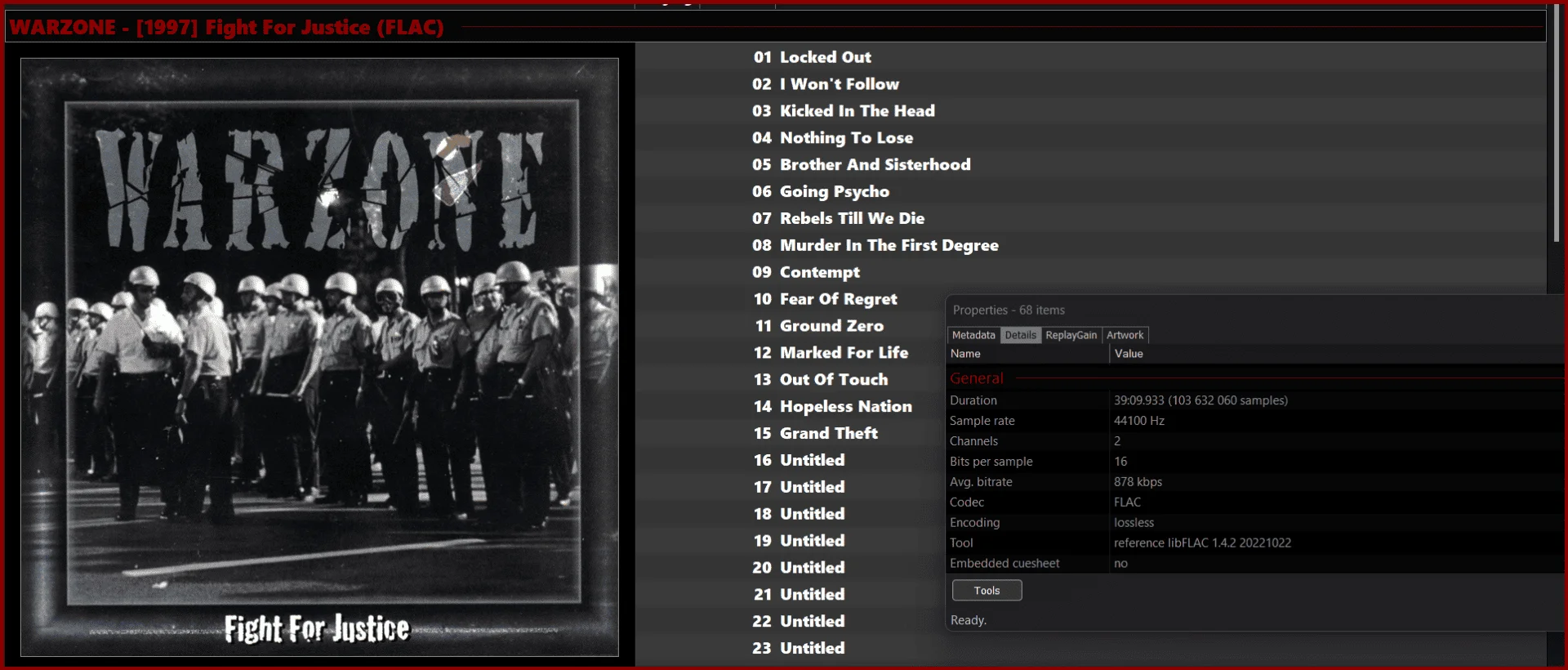The width and height of the screenshot is (1568, 670).
Task: Click the FLAC codec value
Action: (x=1127, y=502)
